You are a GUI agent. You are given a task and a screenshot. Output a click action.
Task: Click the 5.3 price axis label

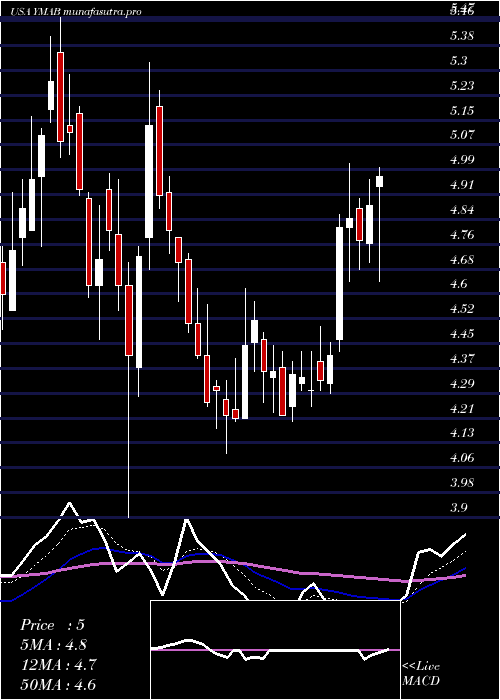pos(459,60)
